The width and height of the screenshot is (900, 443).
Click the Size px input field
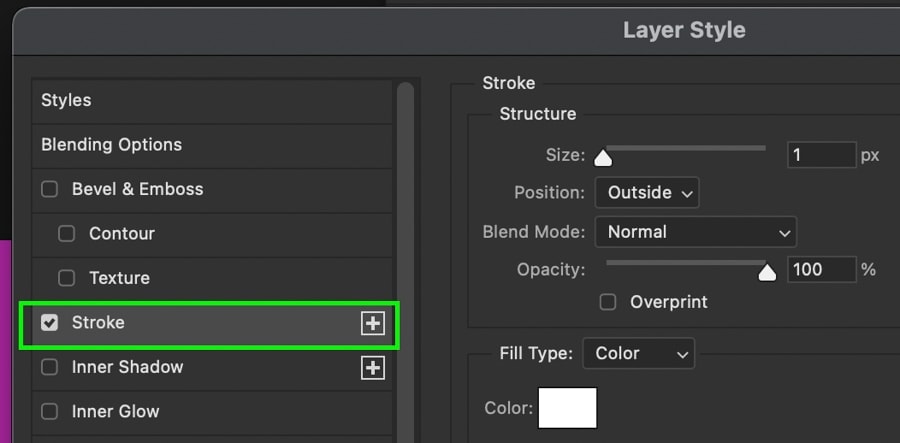(821, 155)
